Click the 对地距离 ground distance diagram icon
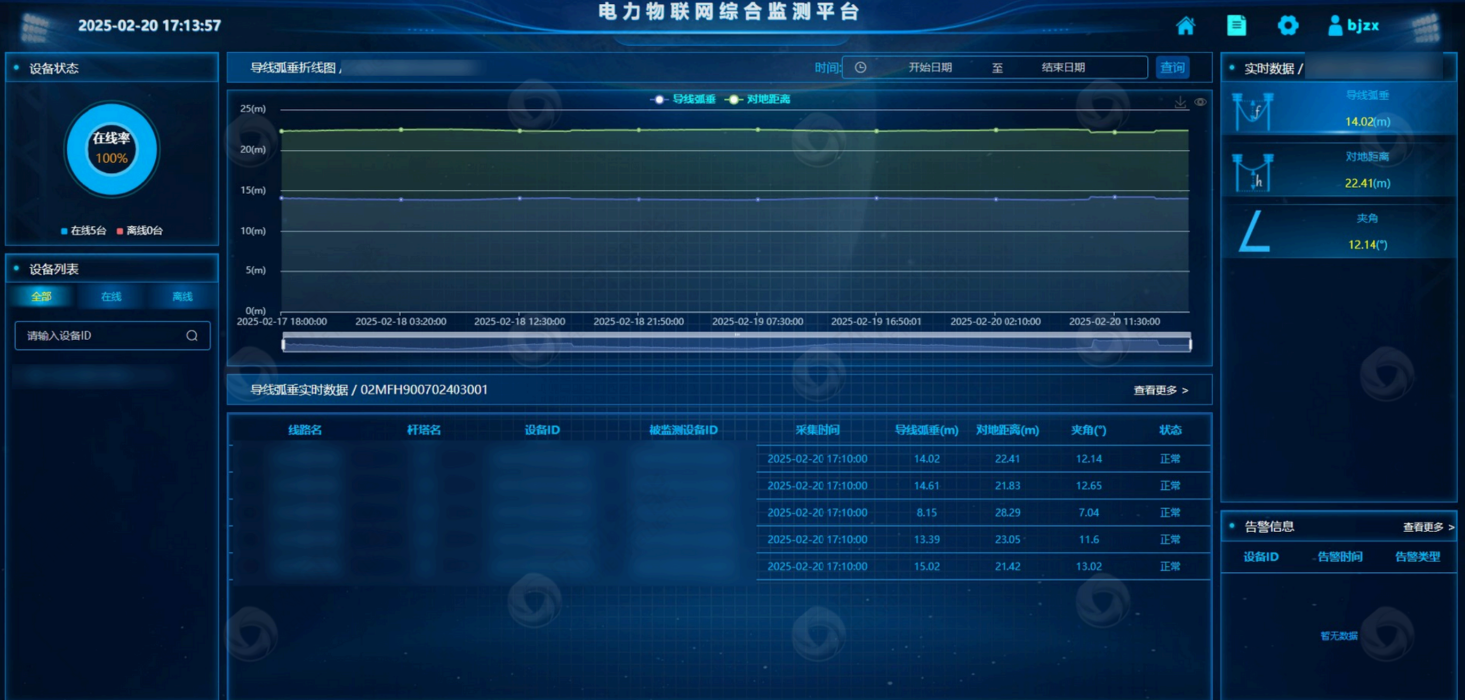 [x=1252, y=172]
